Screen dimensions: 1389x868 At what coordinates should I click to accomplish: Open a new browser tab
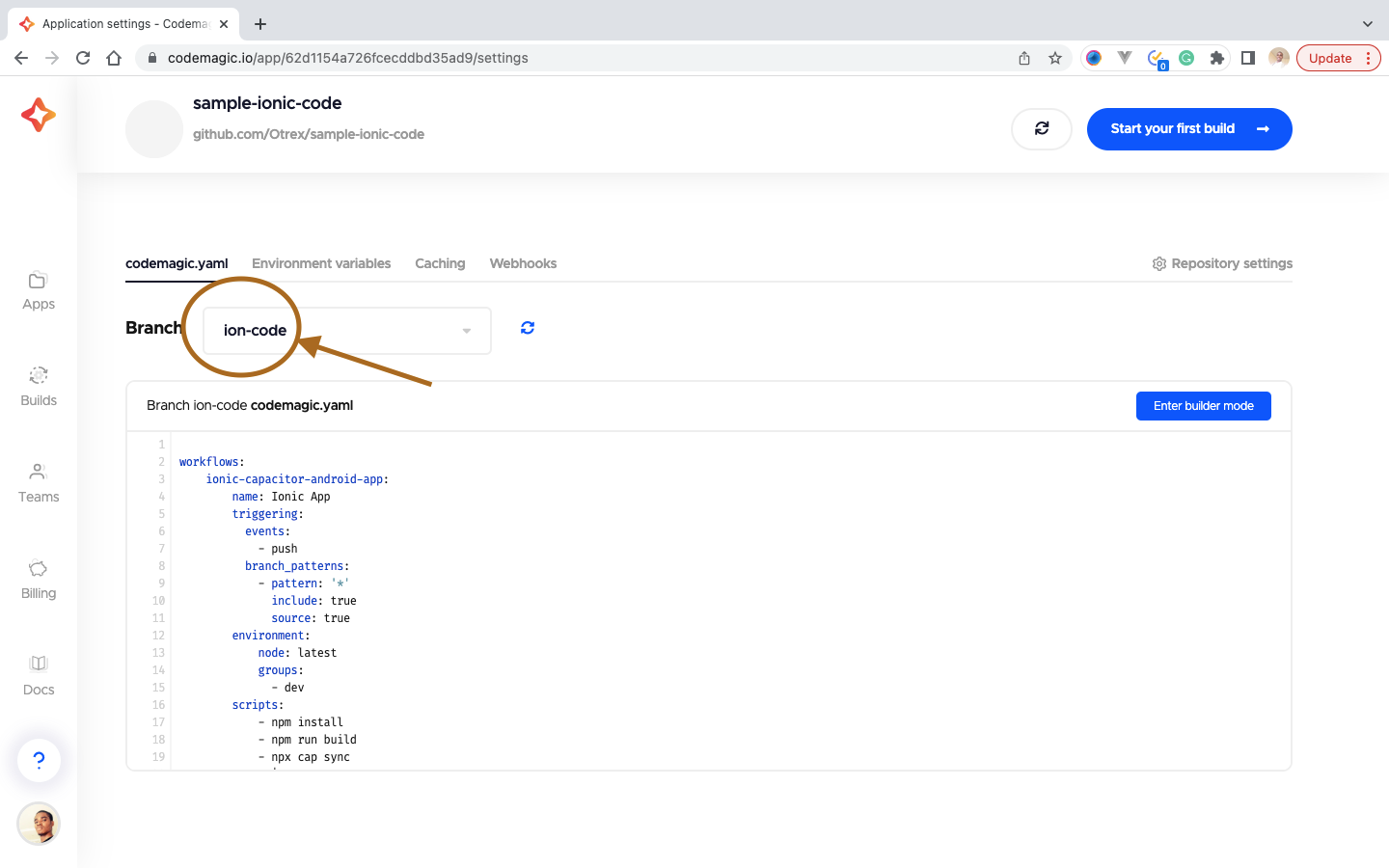[260, 24]
